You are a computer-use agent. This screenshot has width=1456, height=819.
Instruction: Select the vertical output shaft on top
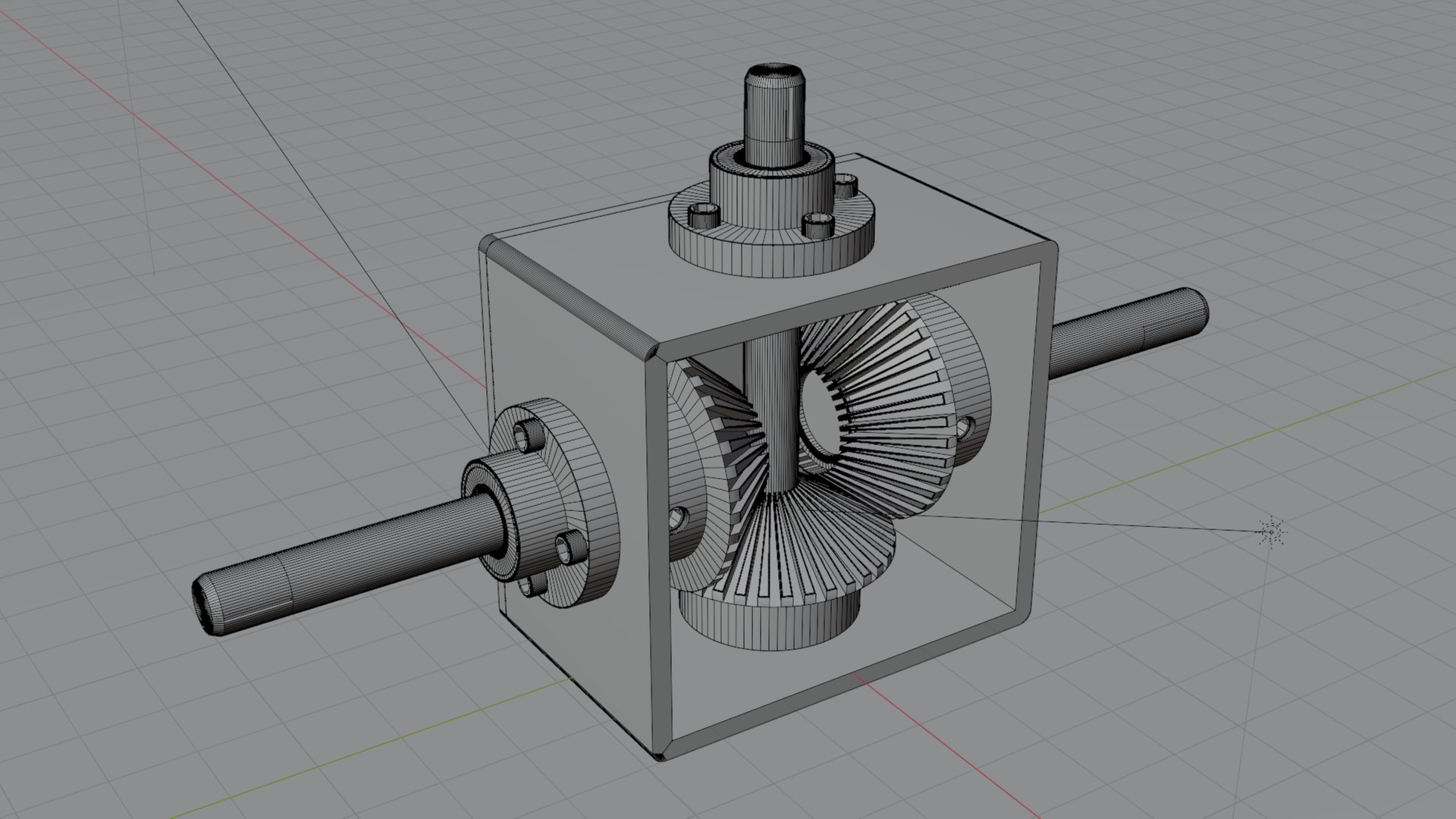coord(773,114)
